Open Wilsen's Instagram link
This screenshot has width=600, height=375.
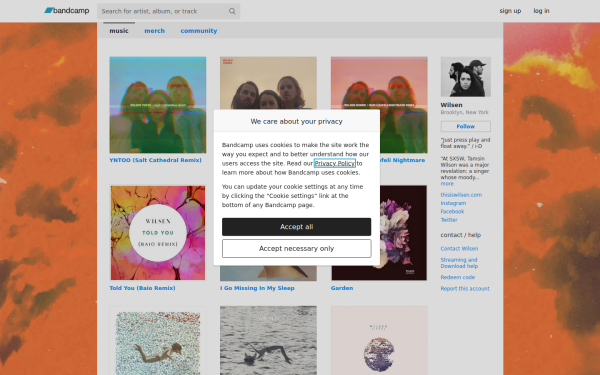[x=453, y=203]
